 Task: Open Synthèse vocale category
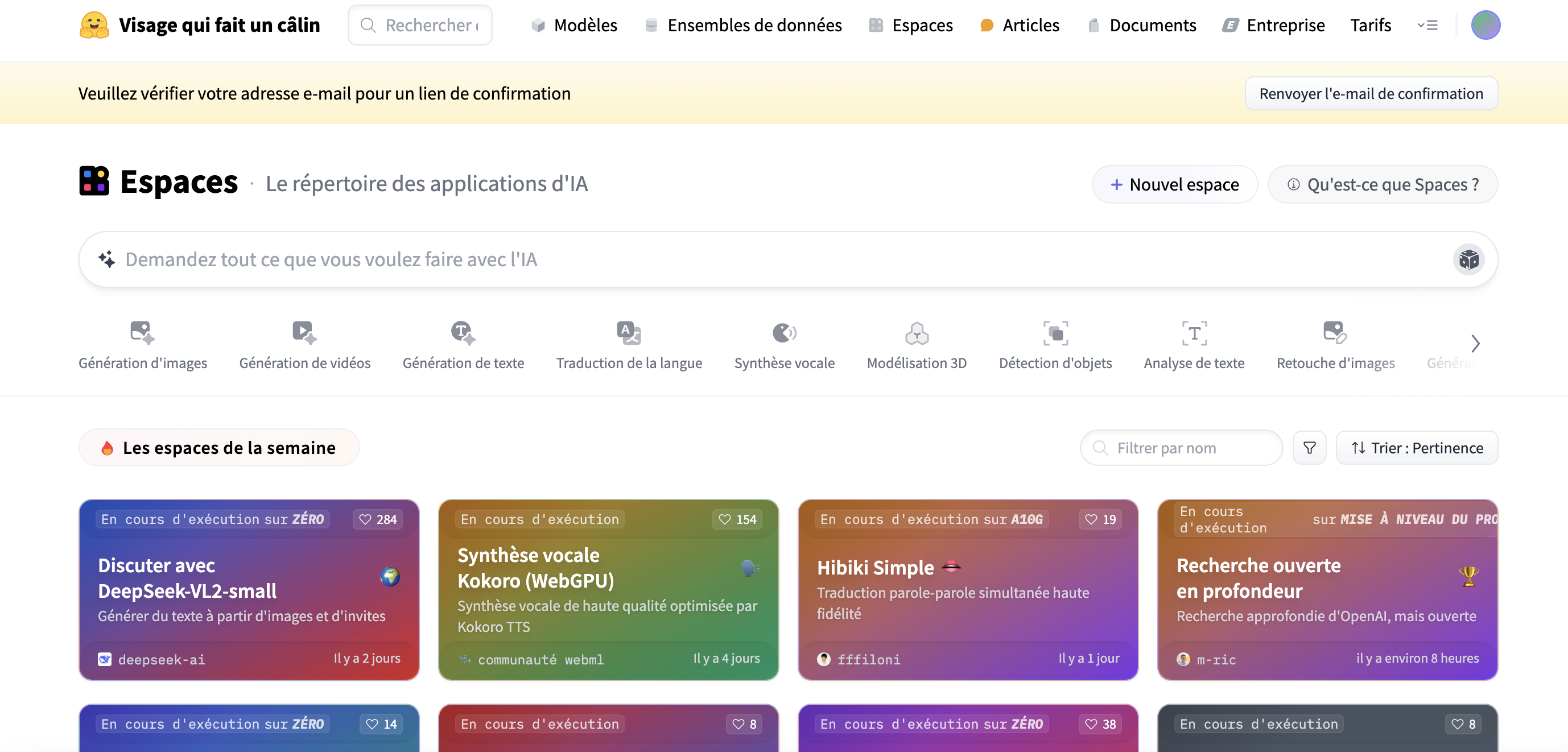click(x=784, y=346)
